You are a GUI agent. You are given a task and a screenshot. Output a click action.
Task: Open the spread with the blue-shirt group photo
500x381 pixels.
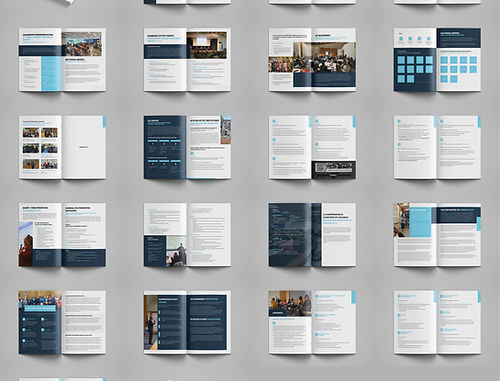62,322
